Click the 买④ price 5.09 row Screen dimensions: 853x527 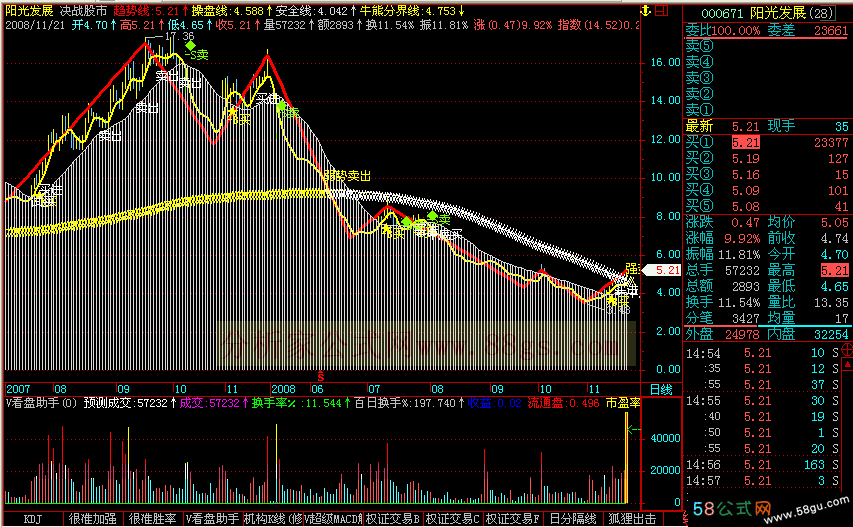tap(767, 190)
